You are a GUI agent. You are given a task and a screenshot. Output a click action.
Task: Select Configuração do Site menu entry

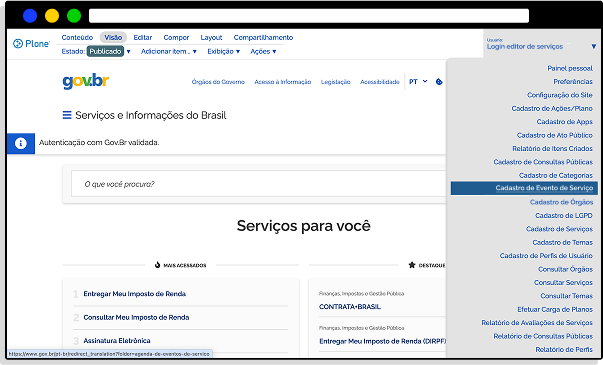tap(560, 95)
